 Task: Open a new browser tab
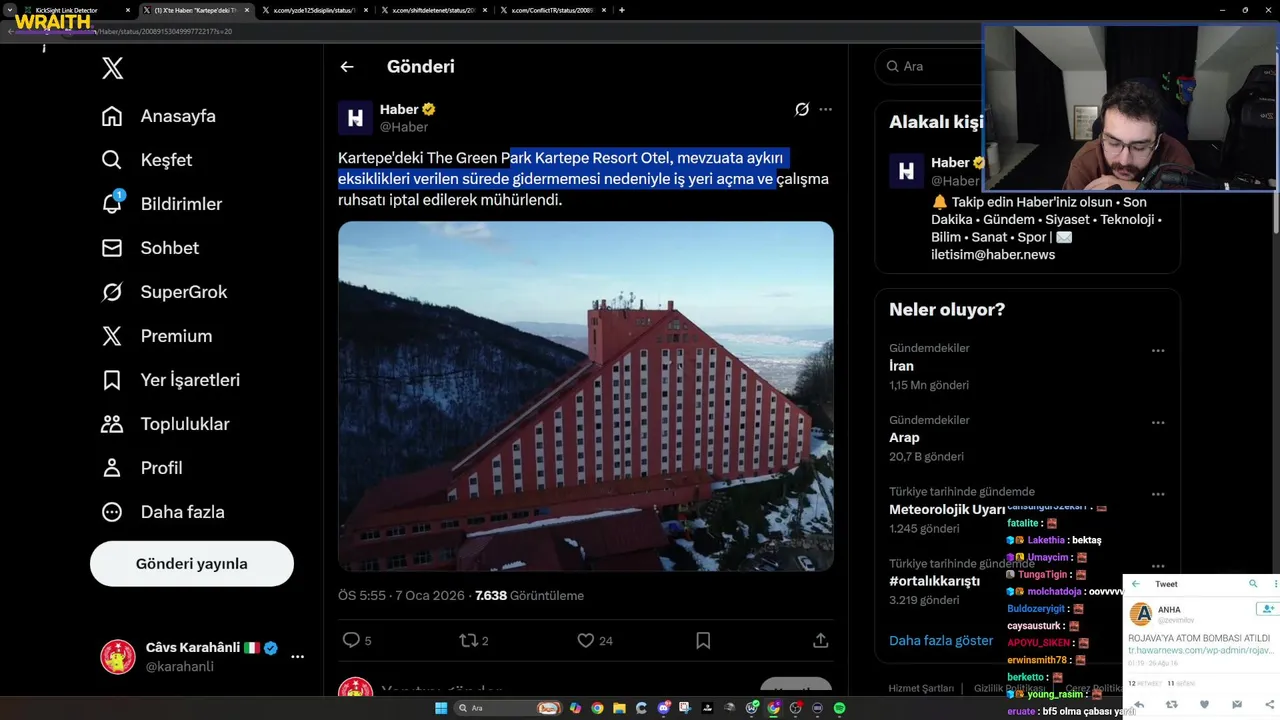[x=622, y=10]
